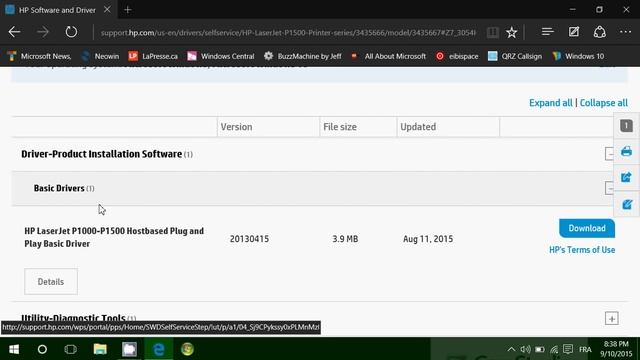Screen dimensions: 640x360
Task: Open the Windows 10 bookmark
Action: (x=578, y=56)
